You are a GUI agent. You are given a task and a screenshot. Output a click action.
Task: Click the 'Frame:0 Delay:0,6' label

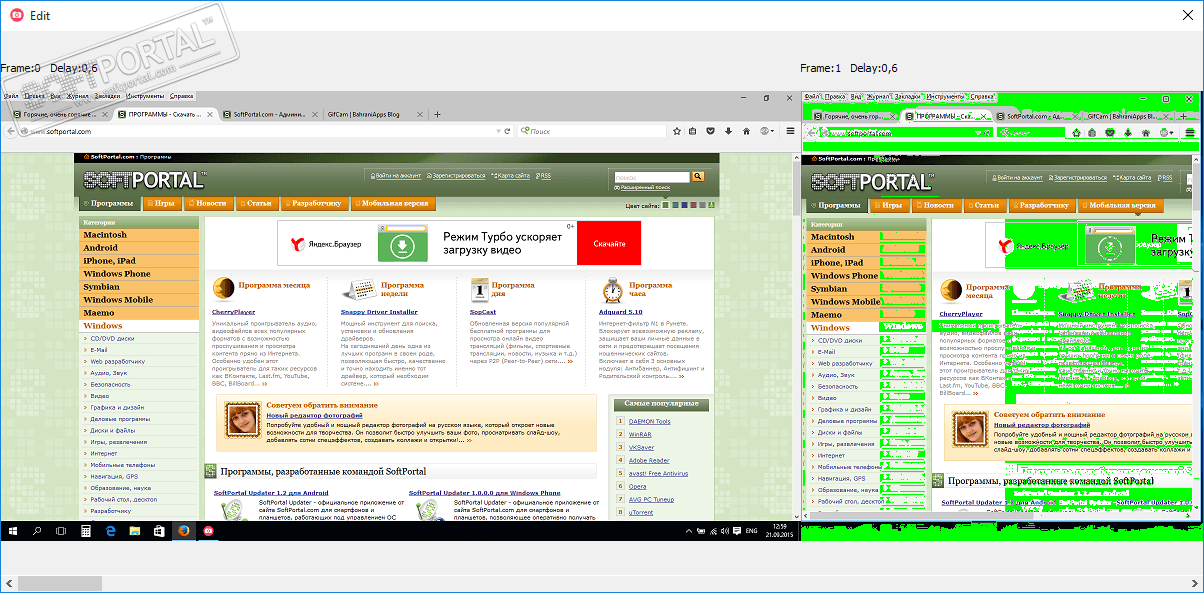(x=49, y=68)
